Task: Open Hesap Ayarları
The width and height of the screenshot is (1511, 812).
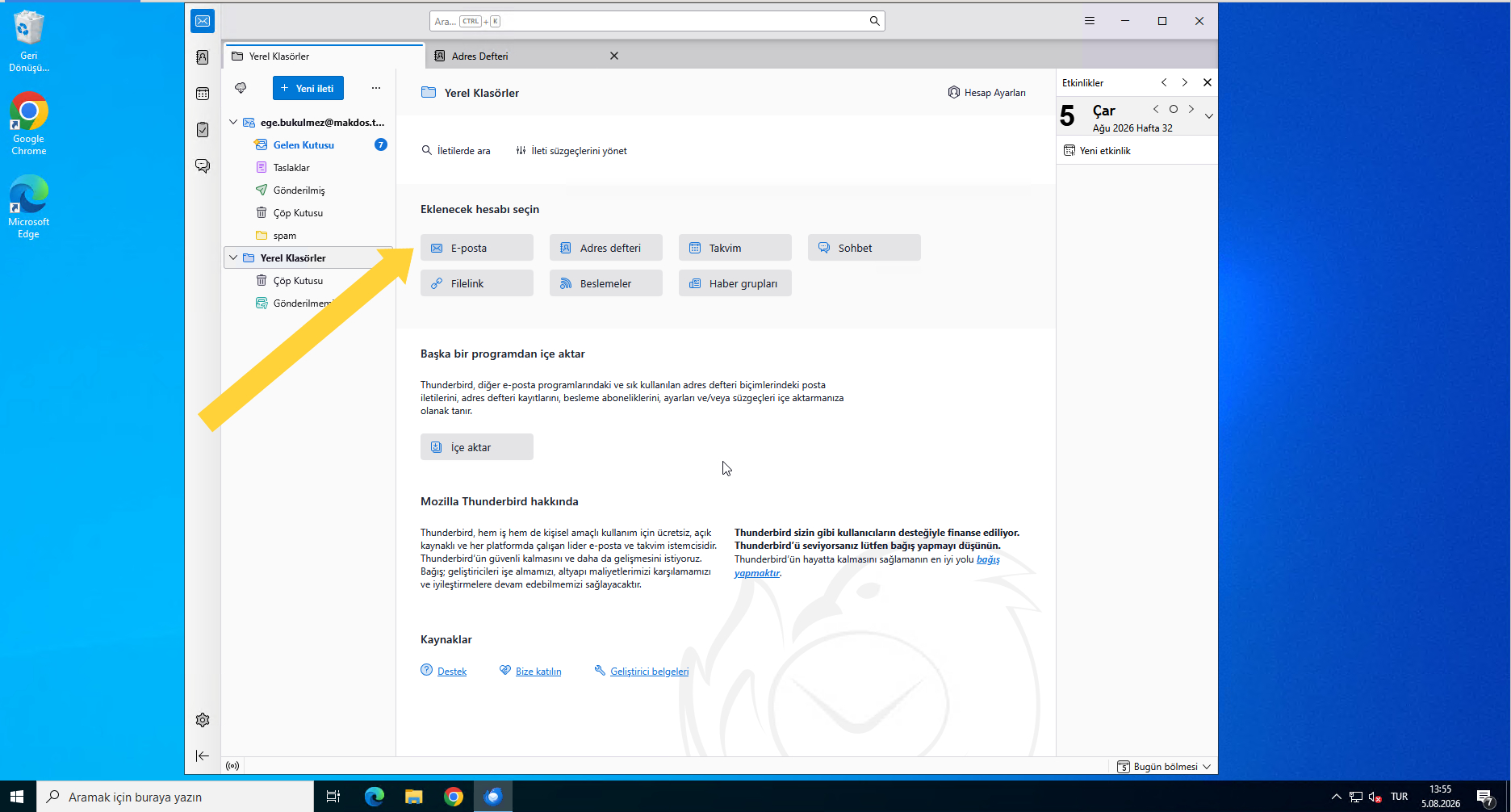Action: (x=986, y=93)
